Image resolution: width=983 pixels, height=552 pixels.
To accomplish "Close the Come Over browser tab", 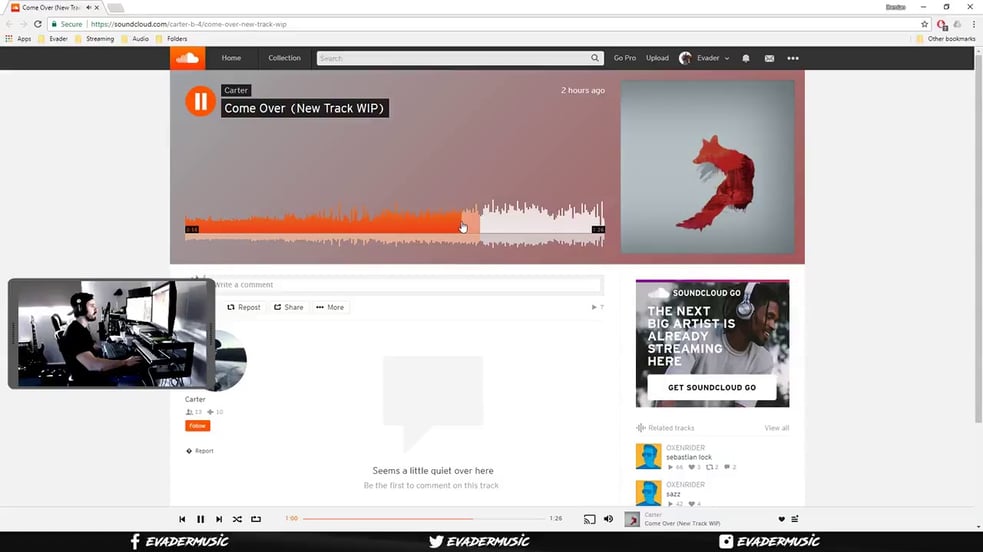I will [x=97, y=8].
